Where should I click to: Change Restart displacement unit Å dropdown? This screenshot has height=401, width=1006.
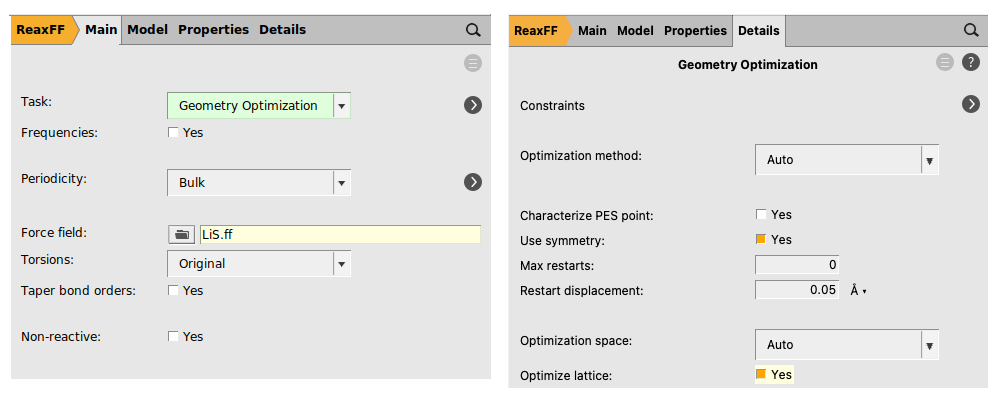pyautogui.click(x=858, y=291)
